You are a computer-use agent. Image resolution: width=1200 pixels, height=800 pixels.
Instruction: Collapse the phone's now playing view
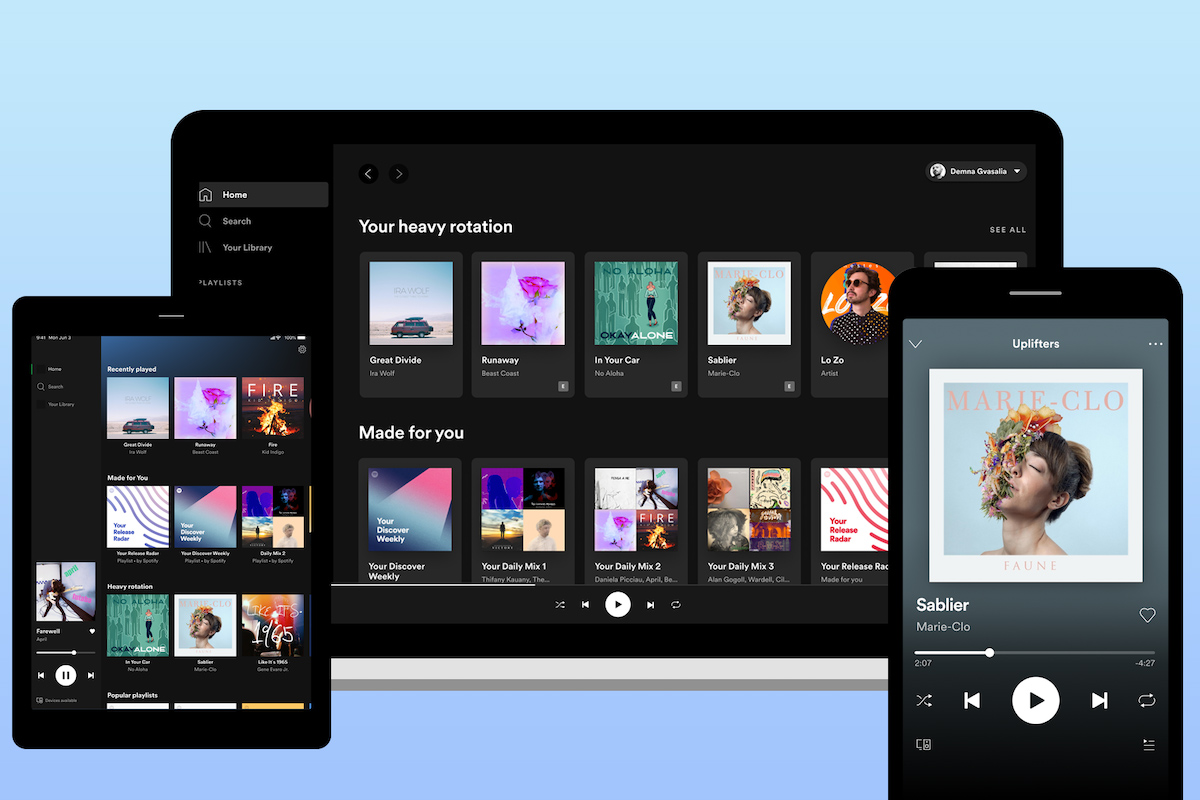tap(915, 344)
